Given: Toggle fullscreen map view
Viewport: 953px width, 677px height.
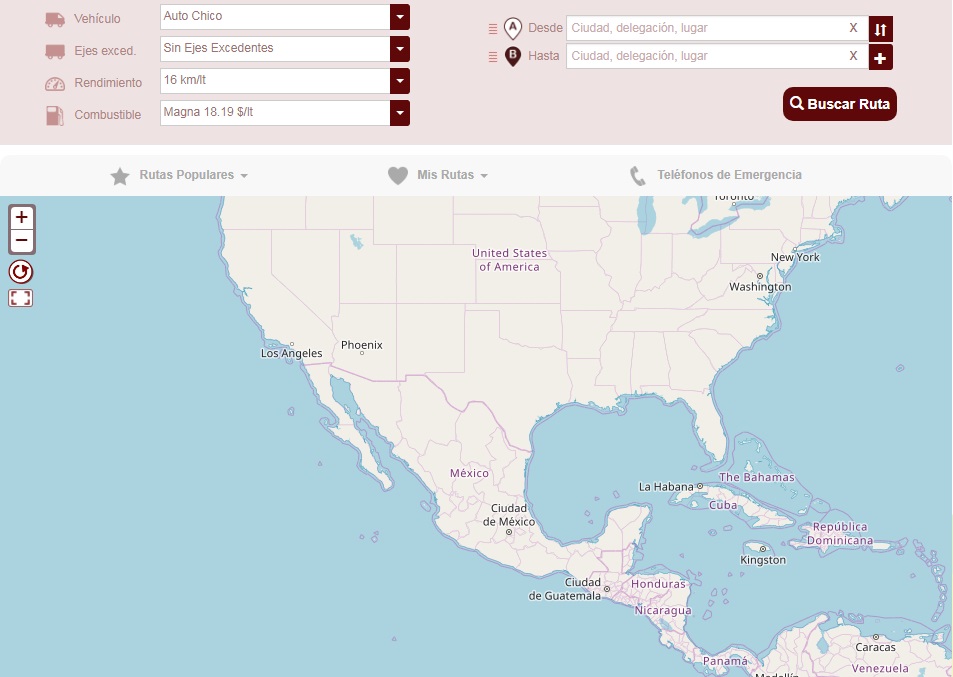Looking at the screenshot, I should [21, 298].
